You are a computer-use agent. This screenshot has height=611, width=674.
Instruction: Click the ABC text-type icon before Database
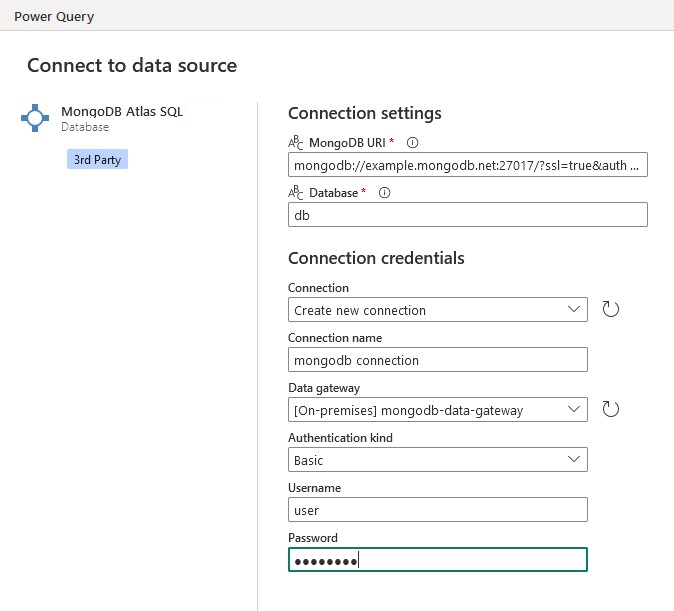pos(295,193)
